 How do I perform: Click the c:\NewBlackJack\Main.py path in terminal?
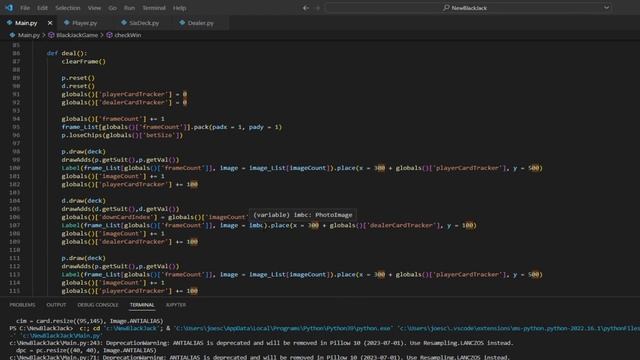[61, 336]
